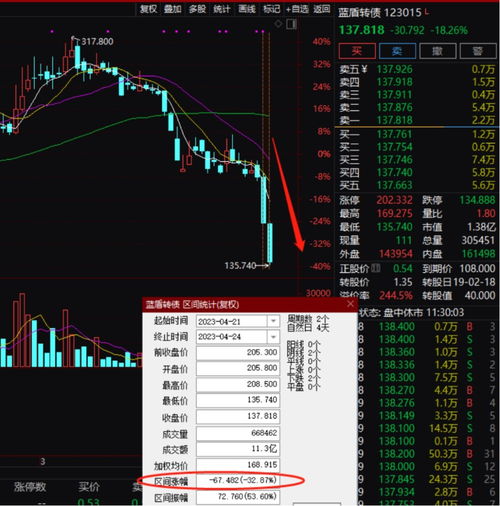
Task: Open the 终止时间 date dropdown
Action: [273, 337]
